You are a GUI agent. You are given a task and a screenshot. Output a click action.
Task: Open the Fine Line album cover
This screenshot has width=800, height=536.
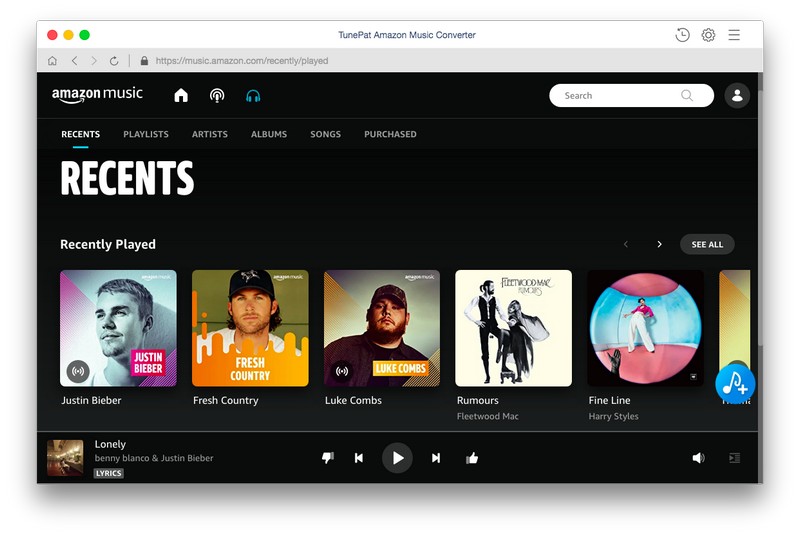[x=645, y=328]
